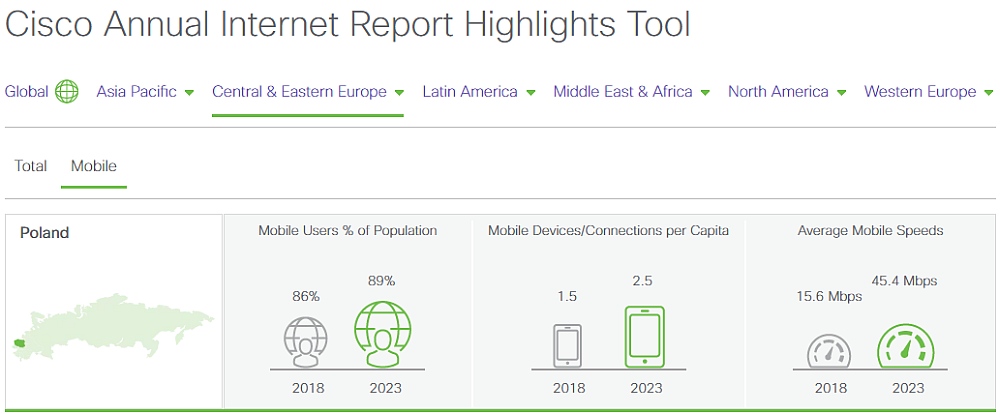Image resolution: width=1000 pixels, height=414 pixels.
Task: Expand the Asia Pacific dropdown arrow
Action: tap(189, 92)
